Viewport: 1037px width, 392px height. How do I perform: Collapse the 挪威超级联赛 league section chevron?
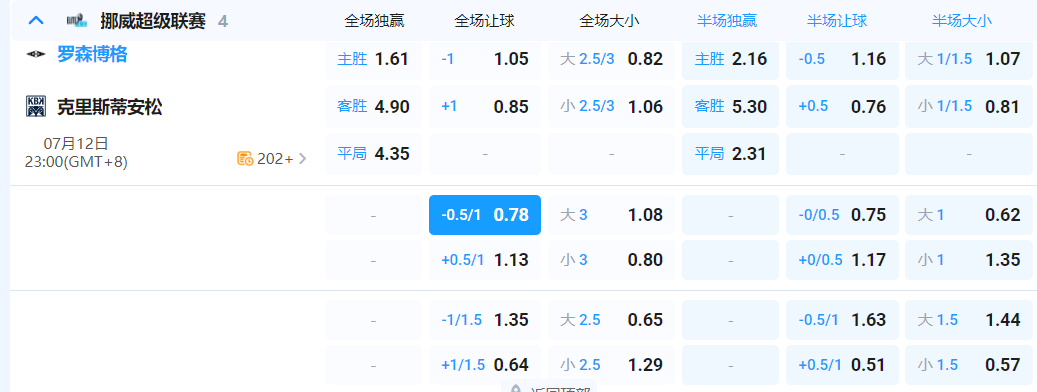[36, 20]
